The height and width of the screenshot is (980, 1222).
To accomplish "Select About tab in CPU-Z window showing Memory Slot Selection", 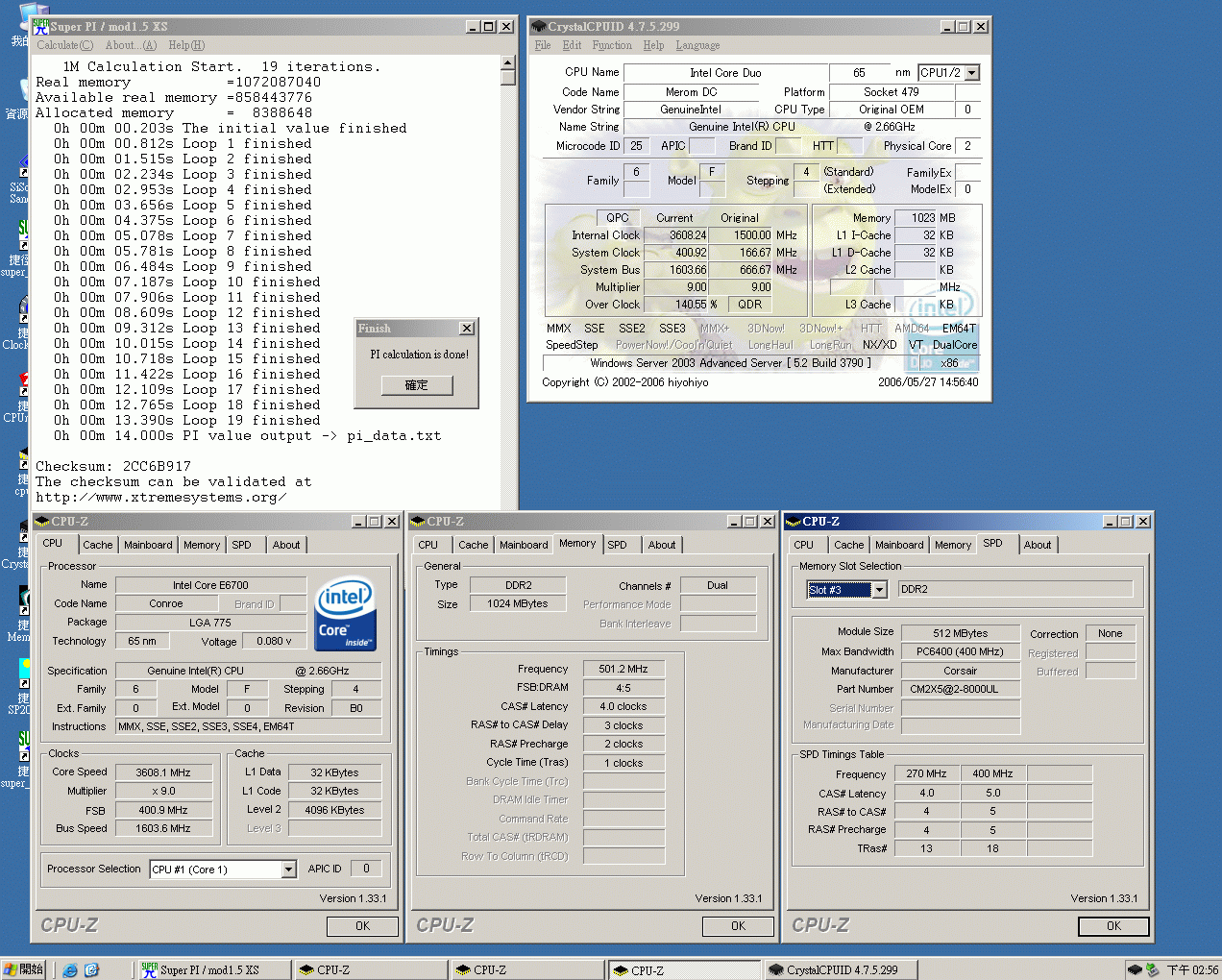I will [x=1038, y=545].
